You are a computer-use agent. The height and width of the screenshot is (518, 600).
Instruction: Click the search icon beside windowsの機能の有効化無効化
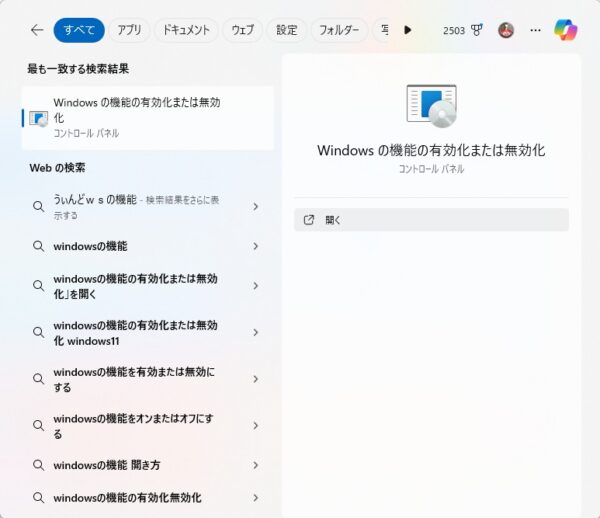tap(38, 498)
